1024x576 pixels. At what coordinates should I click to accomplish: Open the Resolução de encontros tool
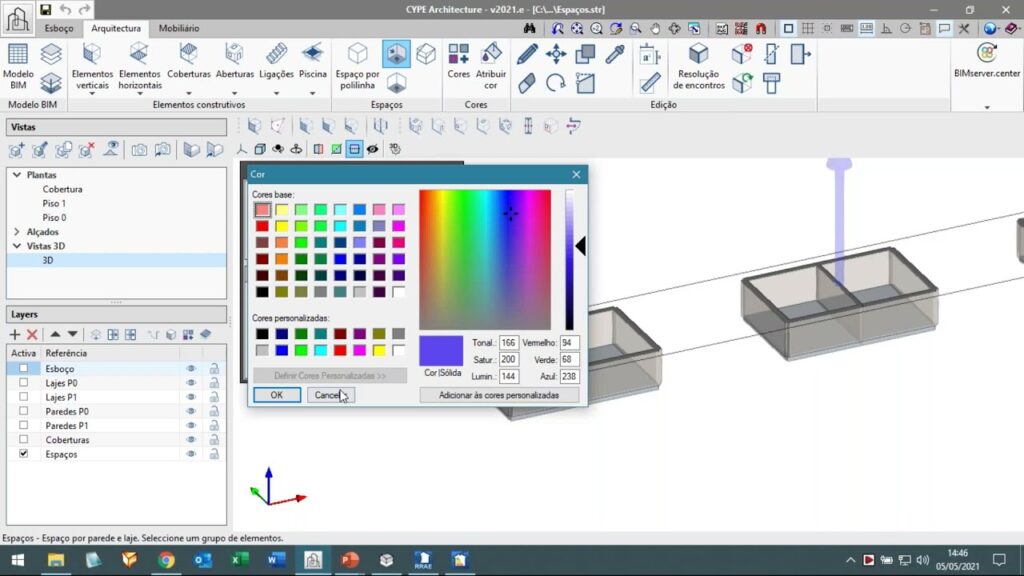pos(698,54)
